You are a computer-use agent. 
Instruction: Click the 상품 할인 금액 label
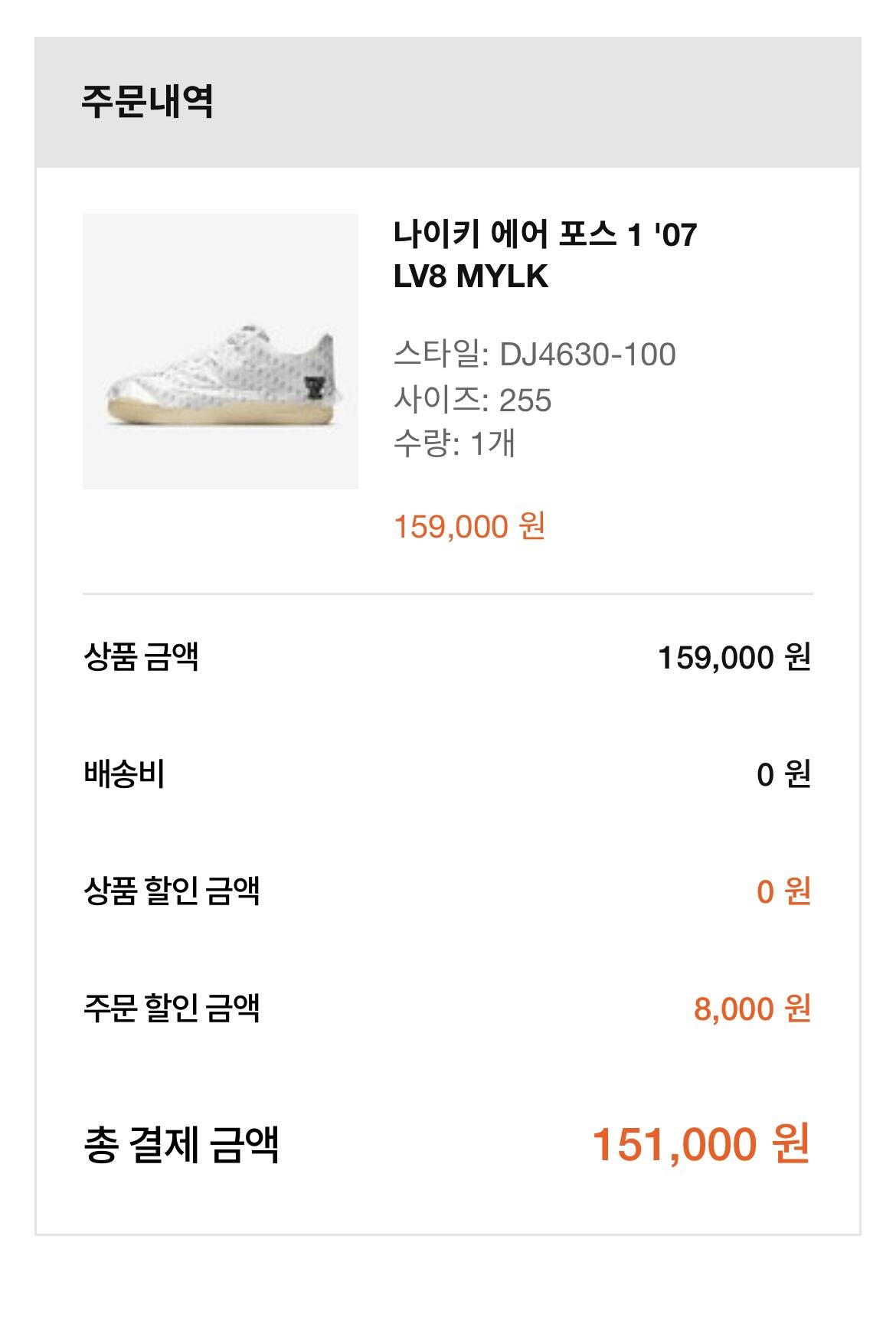click(172, 891)
